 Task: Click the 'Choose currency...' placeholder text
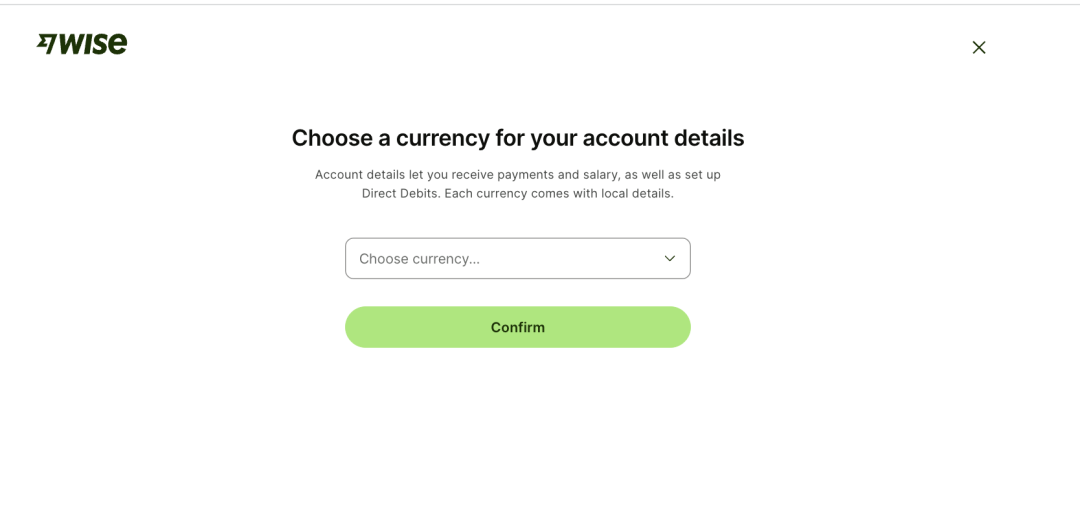tap(419, 259)
